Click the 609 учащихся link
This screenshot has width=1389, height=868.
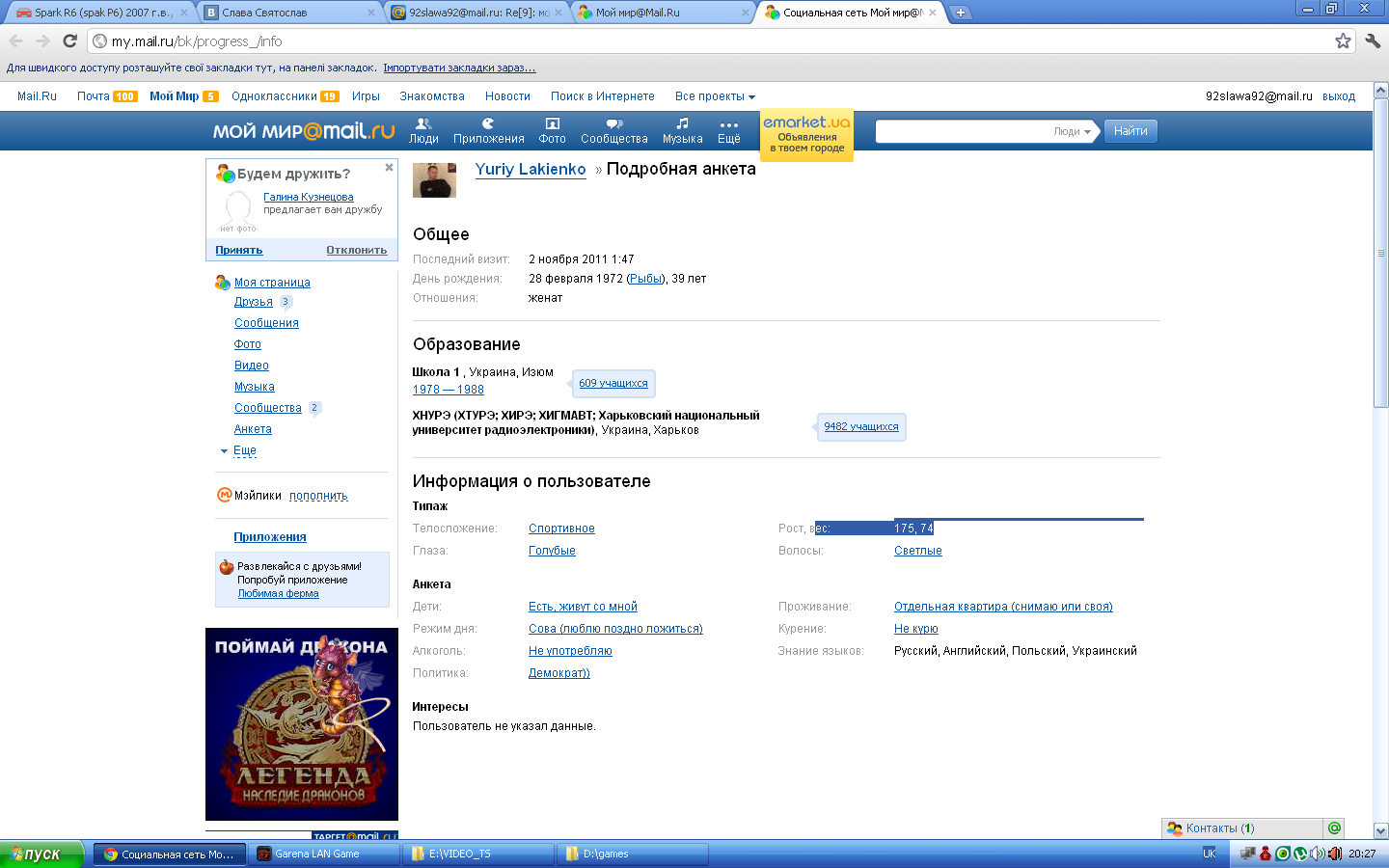(613, 383)
